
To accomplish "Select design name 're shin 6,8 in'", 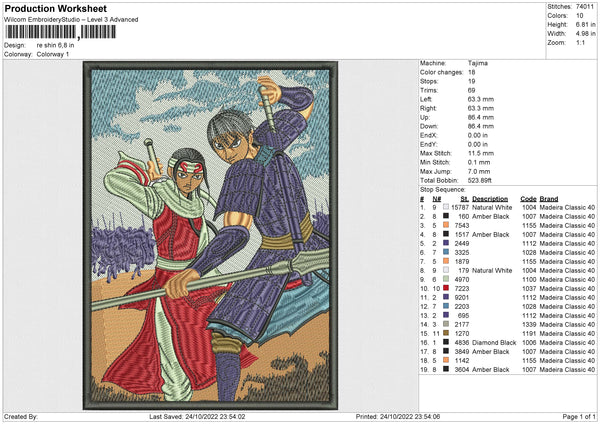I will (55, 45).
